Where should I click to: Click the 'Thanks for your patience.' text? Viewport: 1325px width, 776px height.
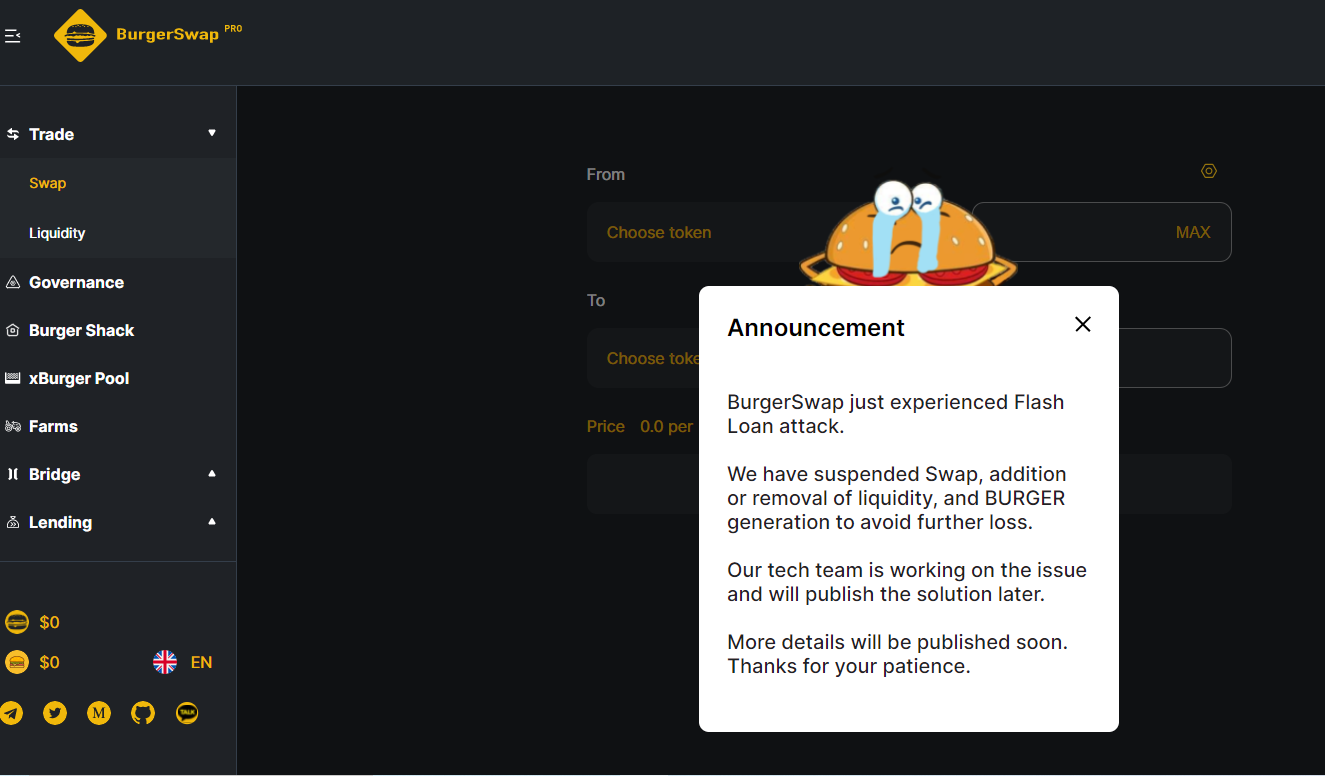coord(849,666)
